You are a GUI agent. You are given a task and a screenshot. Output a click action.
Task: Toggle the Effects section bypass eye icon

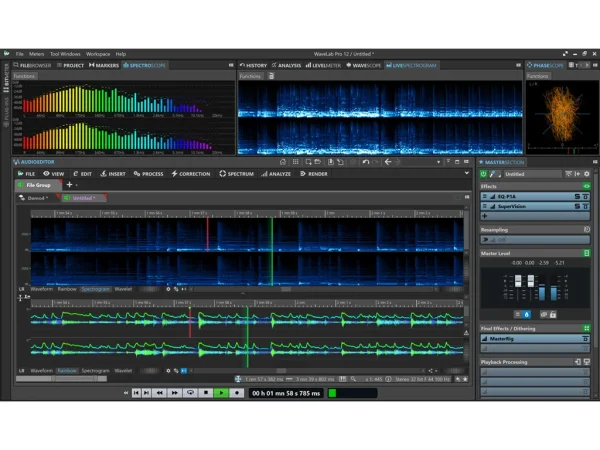point(587,186)
